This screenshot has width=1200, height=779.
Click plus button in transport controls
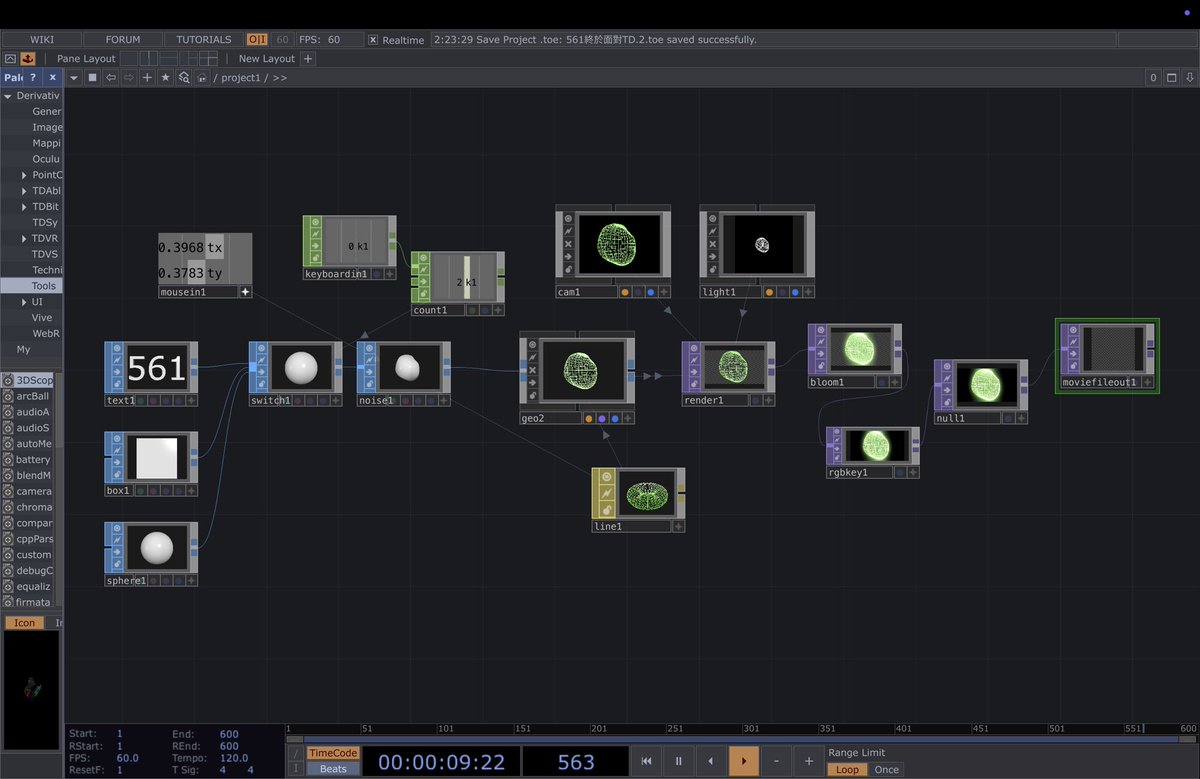(x=808, y=761)
